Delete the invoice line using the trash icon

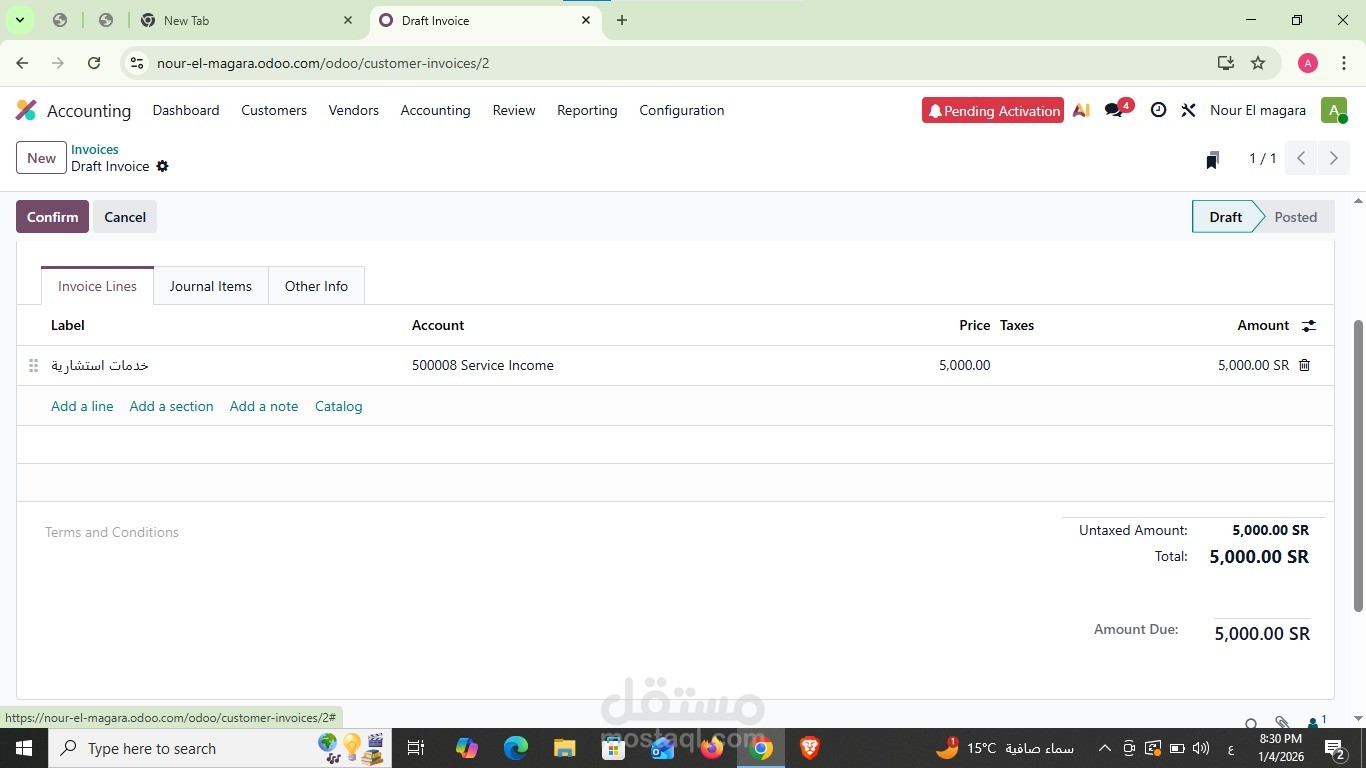[x=1303, y=365]
